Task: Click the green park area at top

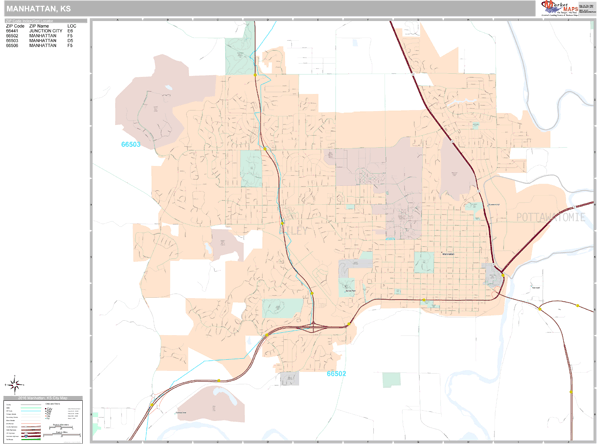Action: tap(240, 56)
